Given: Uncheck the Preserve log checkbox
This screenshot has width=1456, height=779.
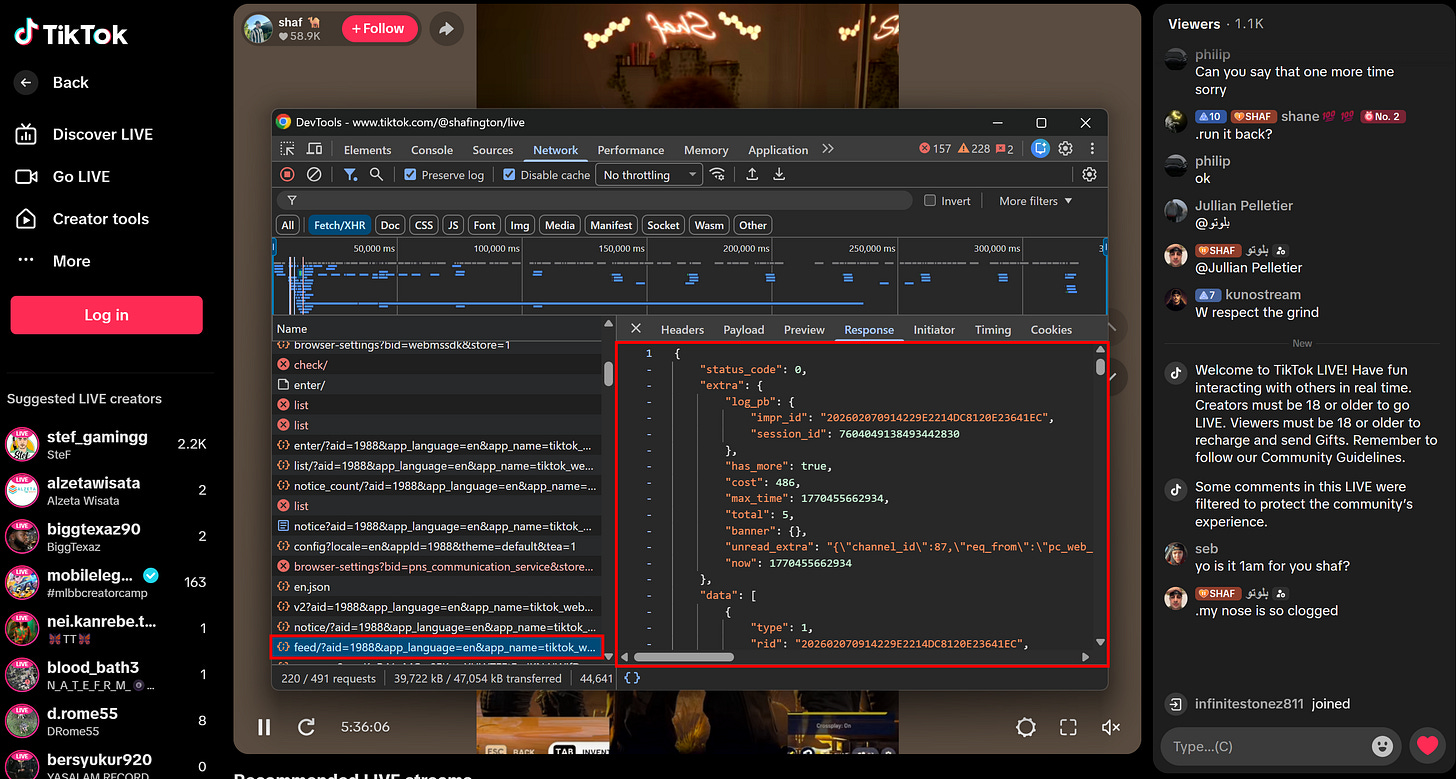Looking at the screenshot, I should (409, 174).
